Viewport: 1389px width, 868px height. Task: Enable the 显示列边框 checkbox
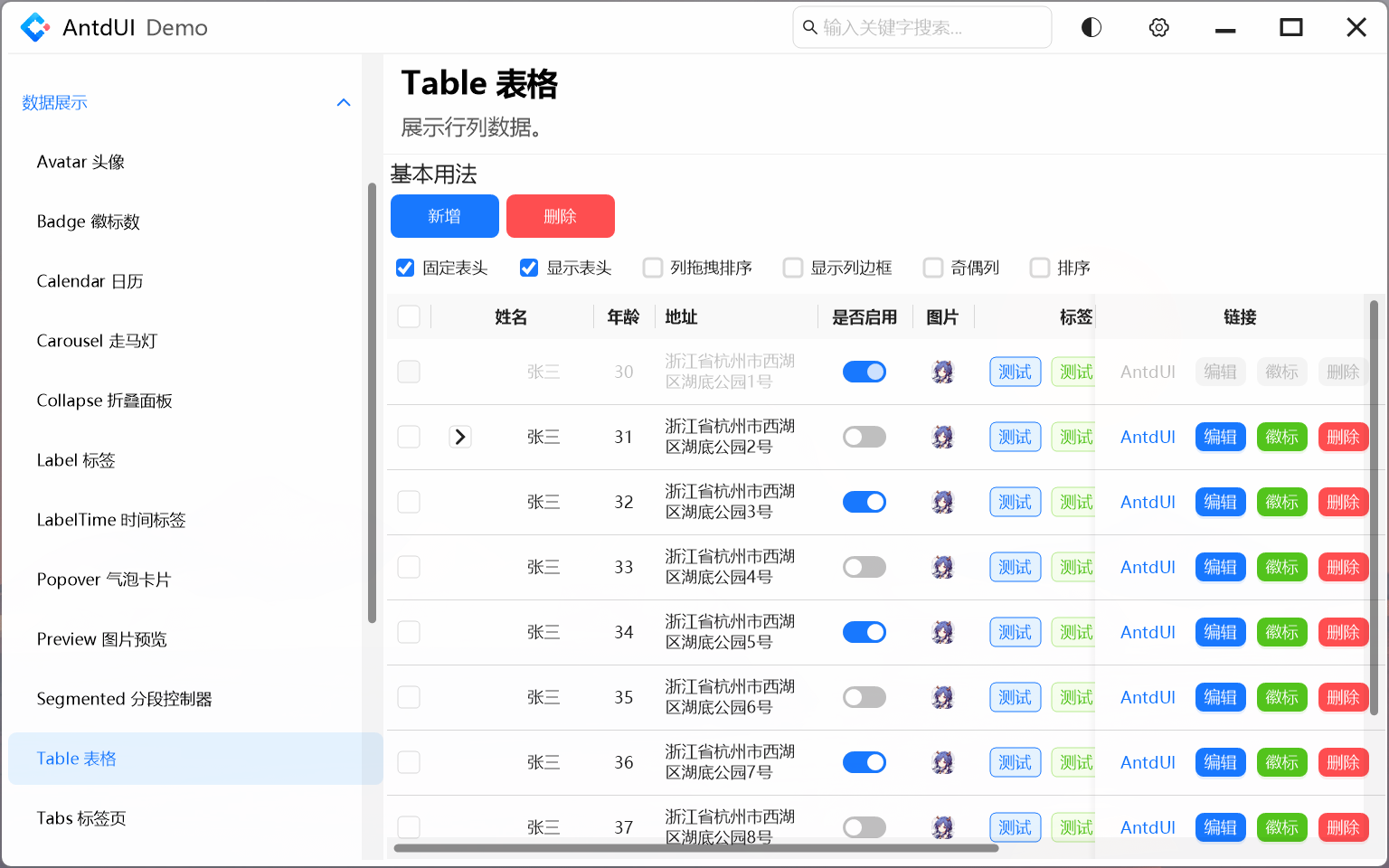click(793, 268)
